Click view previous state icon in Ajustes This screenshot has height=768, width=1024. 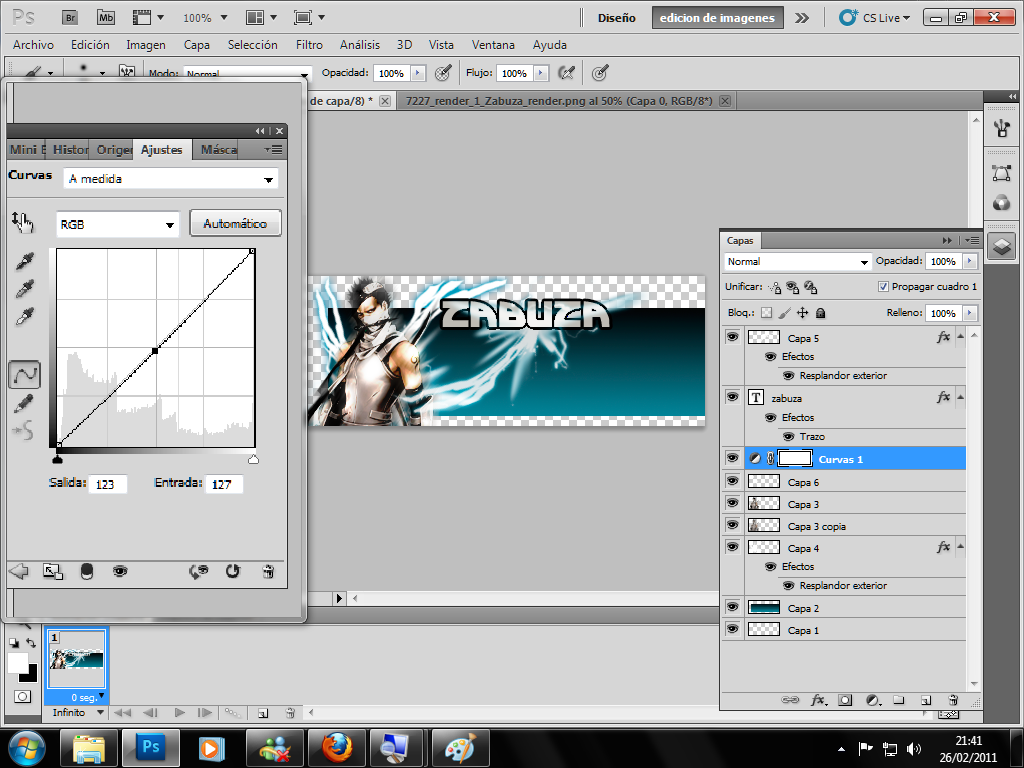pyautogui.click(x=199, y=571)
